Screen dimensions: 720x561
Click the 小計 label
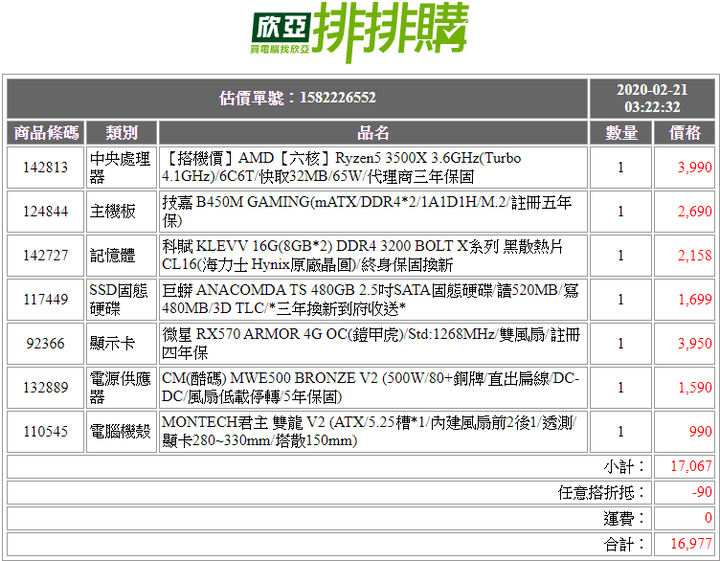624,467
